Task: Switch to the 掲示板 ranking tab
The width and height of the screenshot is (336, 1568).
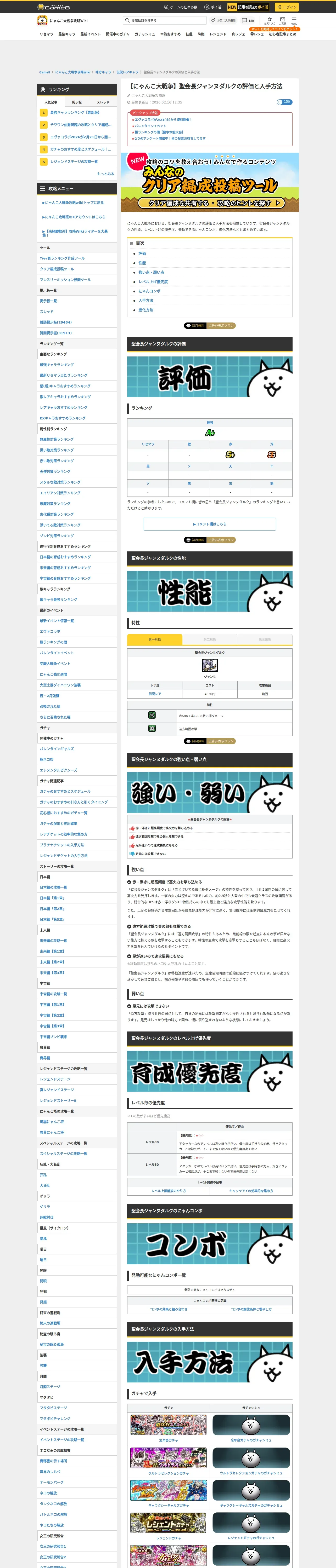Action: click(x=77, y=102)
